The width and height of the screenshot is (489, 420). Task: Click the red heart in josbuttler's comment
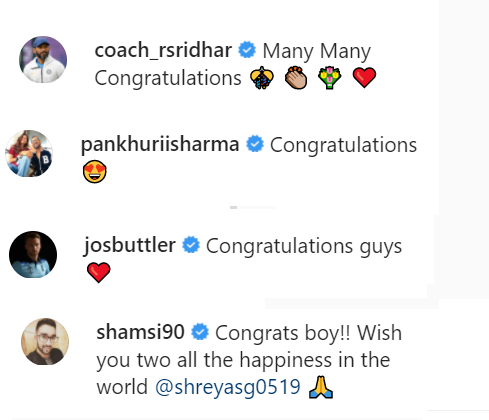[99, 272]
